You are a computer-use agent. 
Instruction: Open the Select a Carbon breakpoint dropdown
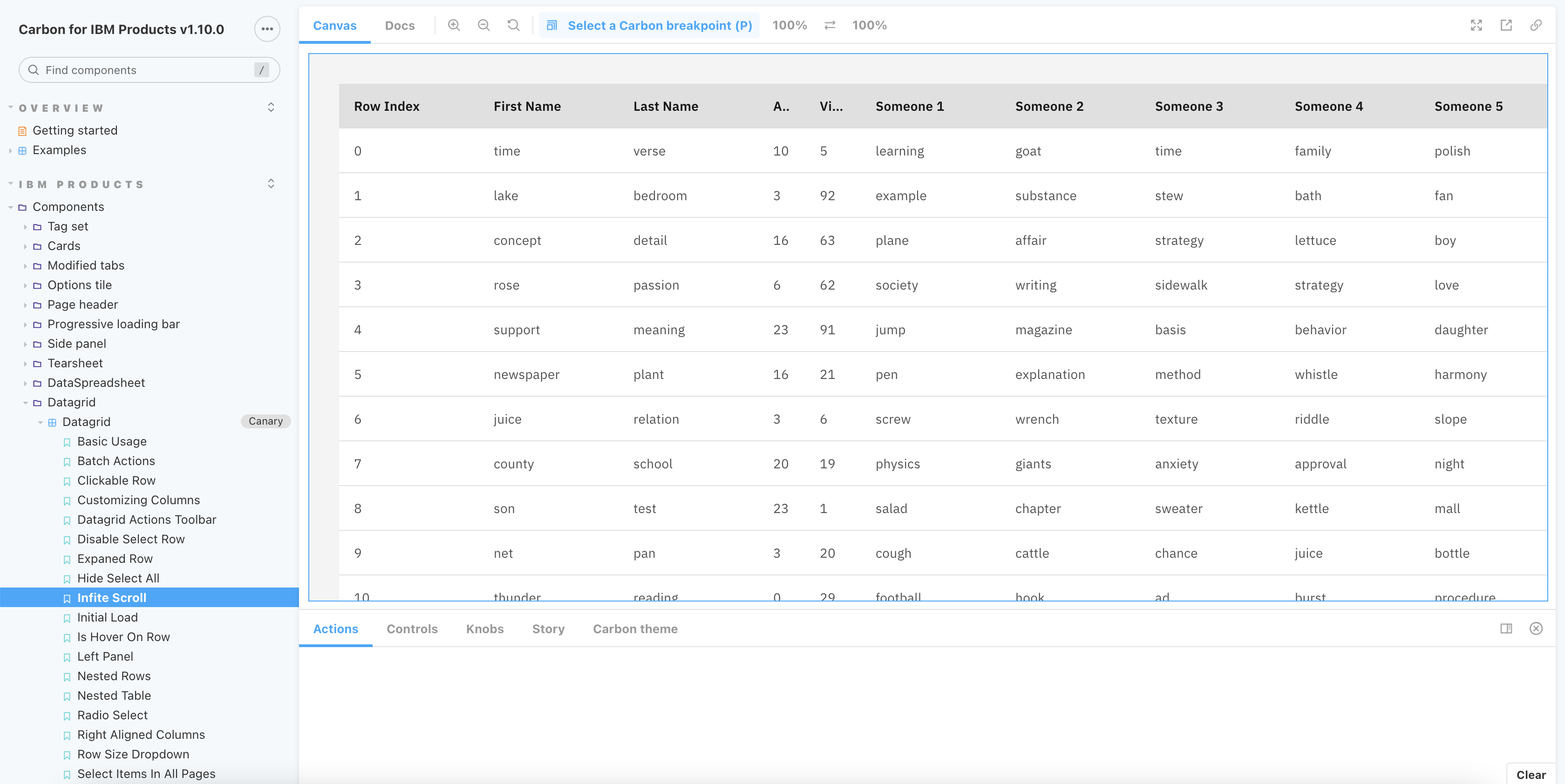(x=649, y=26)
